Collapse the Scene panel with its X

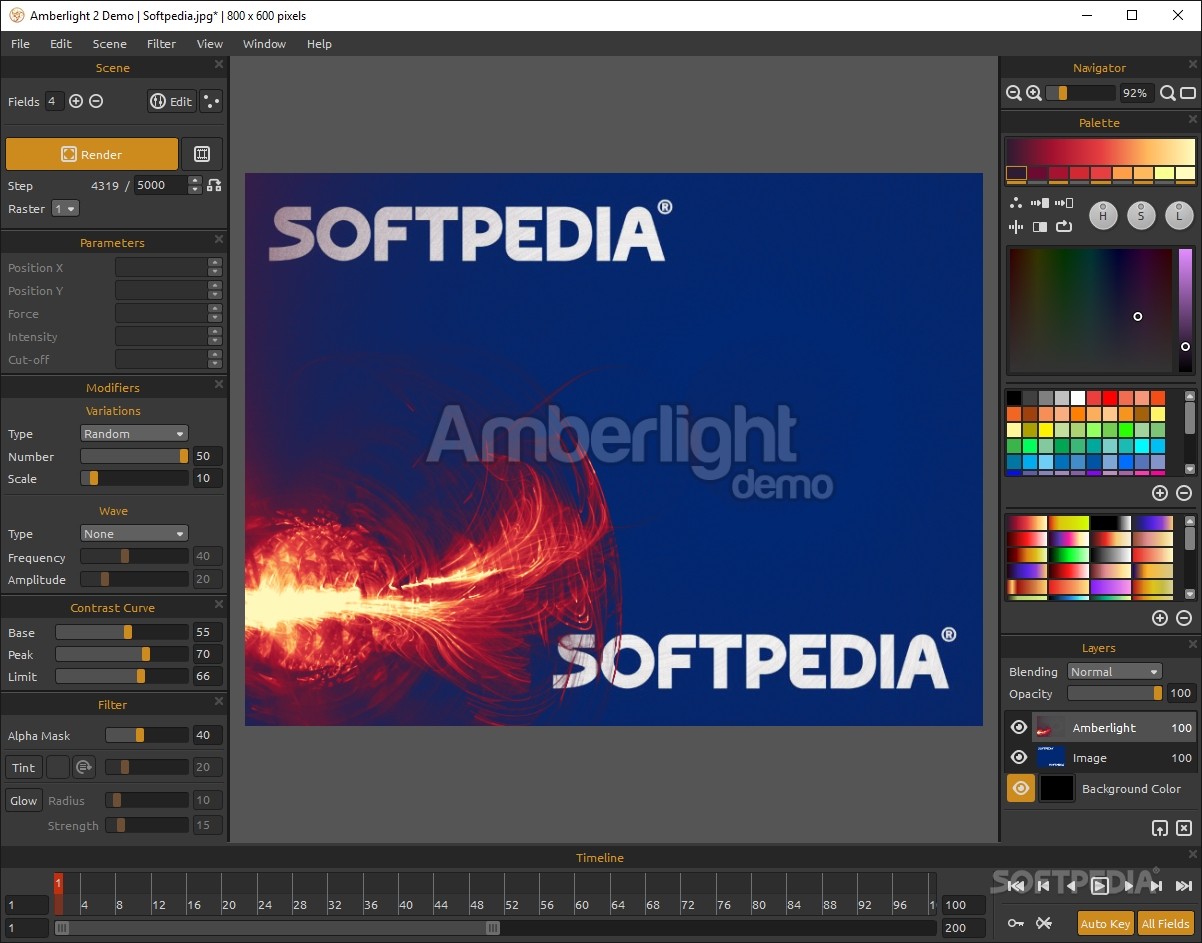pos(219,65)
